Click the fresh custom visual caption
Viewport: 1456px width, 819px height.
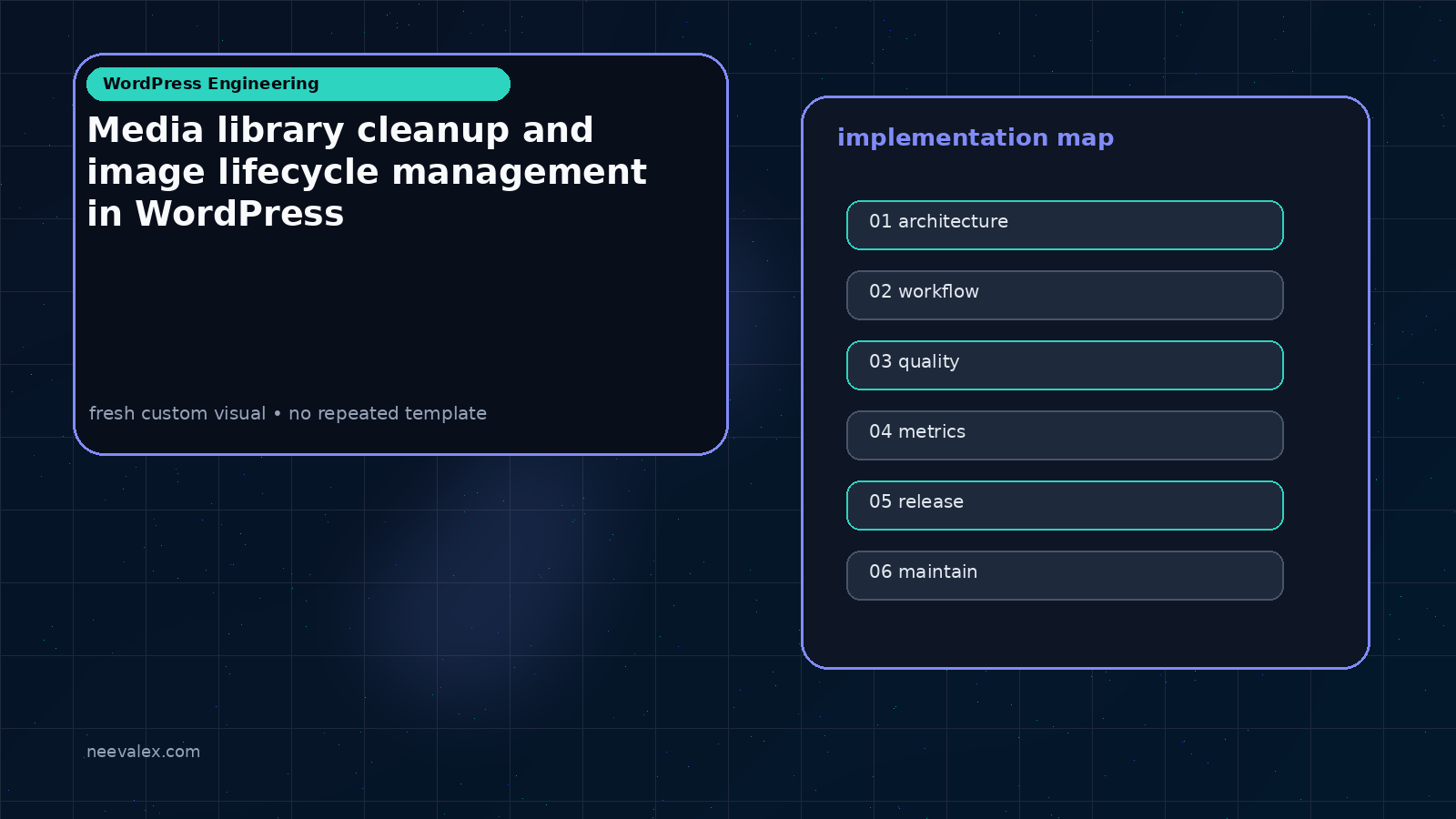pyautogui.click(x=288, y=413)
